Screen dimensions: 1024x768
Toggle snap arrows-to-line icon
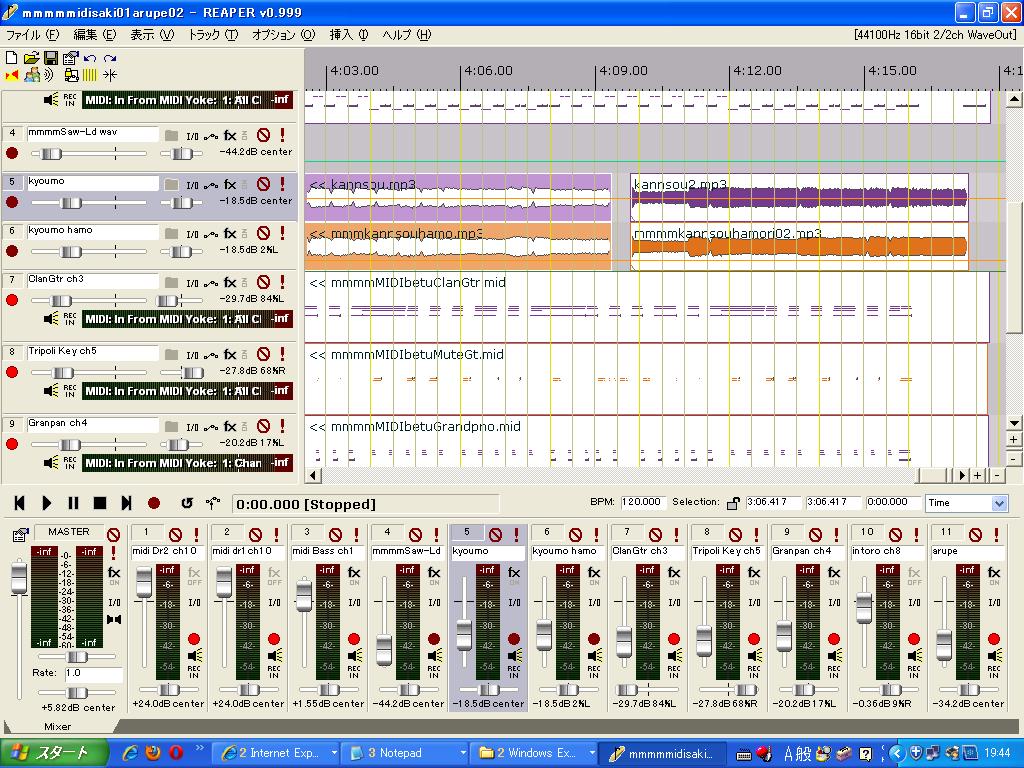[110, 76]
